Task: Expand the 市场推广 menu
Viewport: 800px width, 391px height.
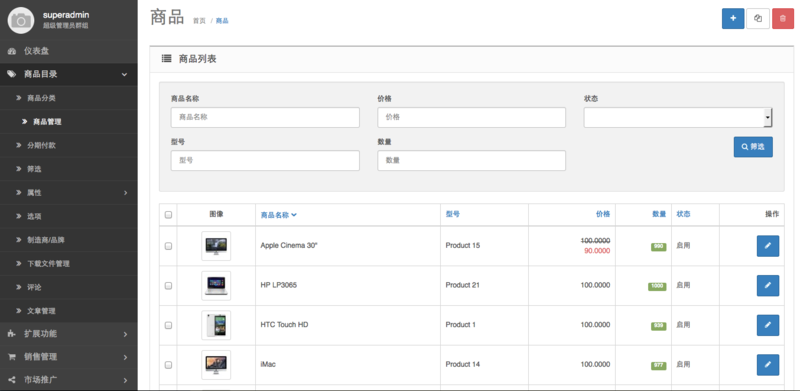Action: tap(68, 380)
